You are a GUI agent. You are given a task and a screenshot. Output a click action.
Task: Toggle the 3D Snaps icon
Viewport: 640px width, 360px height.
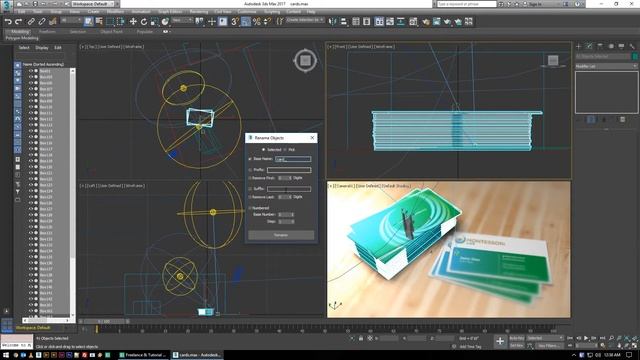pos(235,22)
